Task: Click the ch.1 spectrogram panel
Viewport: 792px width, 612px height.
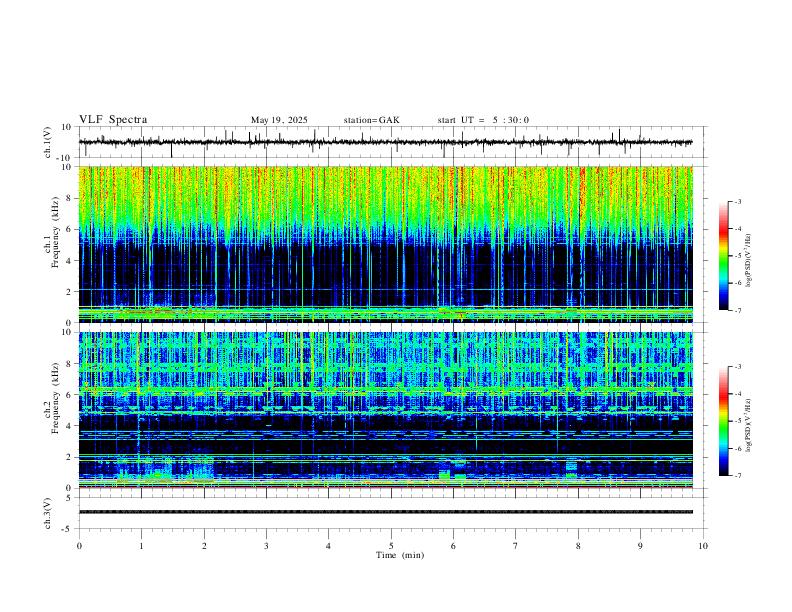Action: [x=385, y=244]
